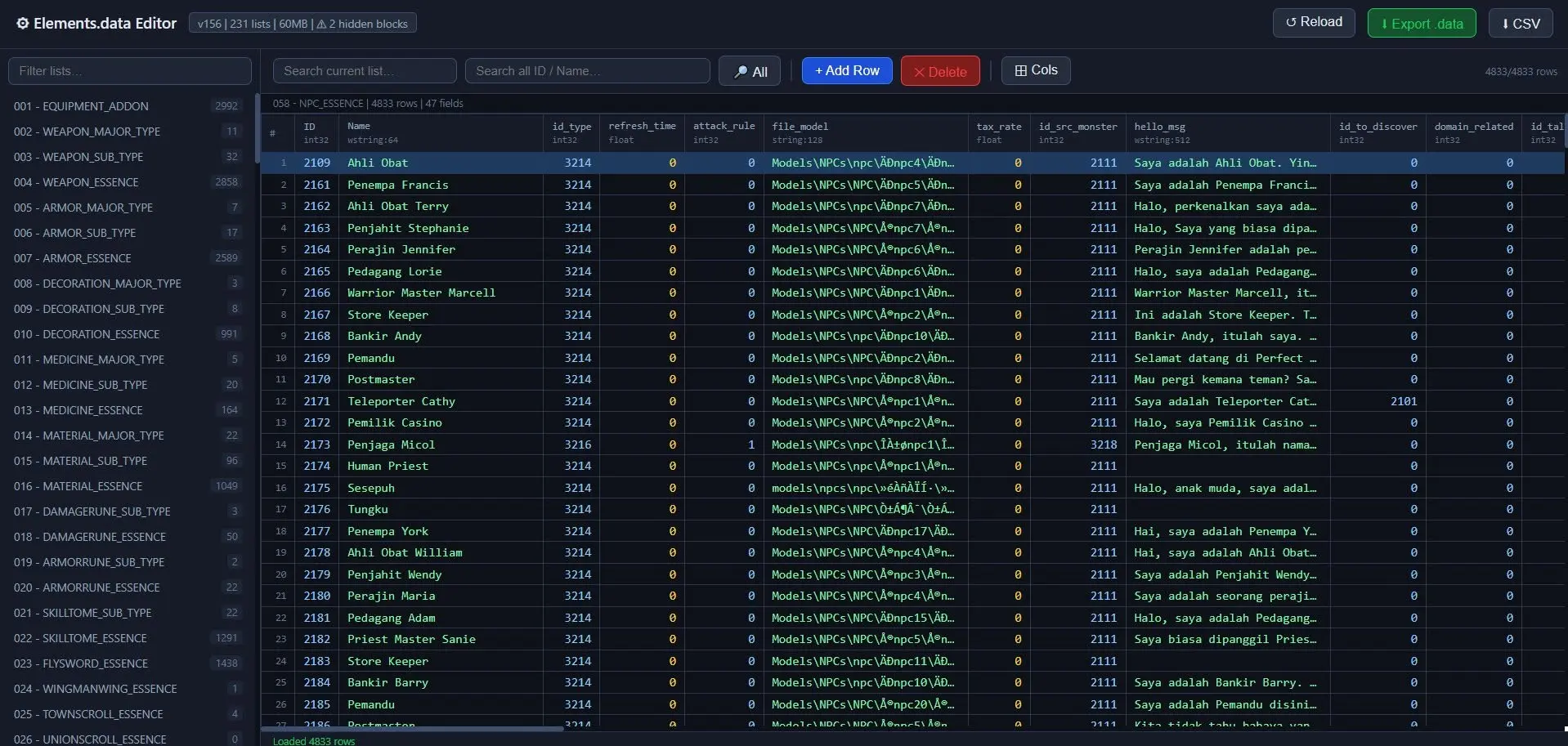Open list 016 - MATERIAL_ESSENCE
The width and height of the screenshot is (1568, 746).
pos(128,486)
